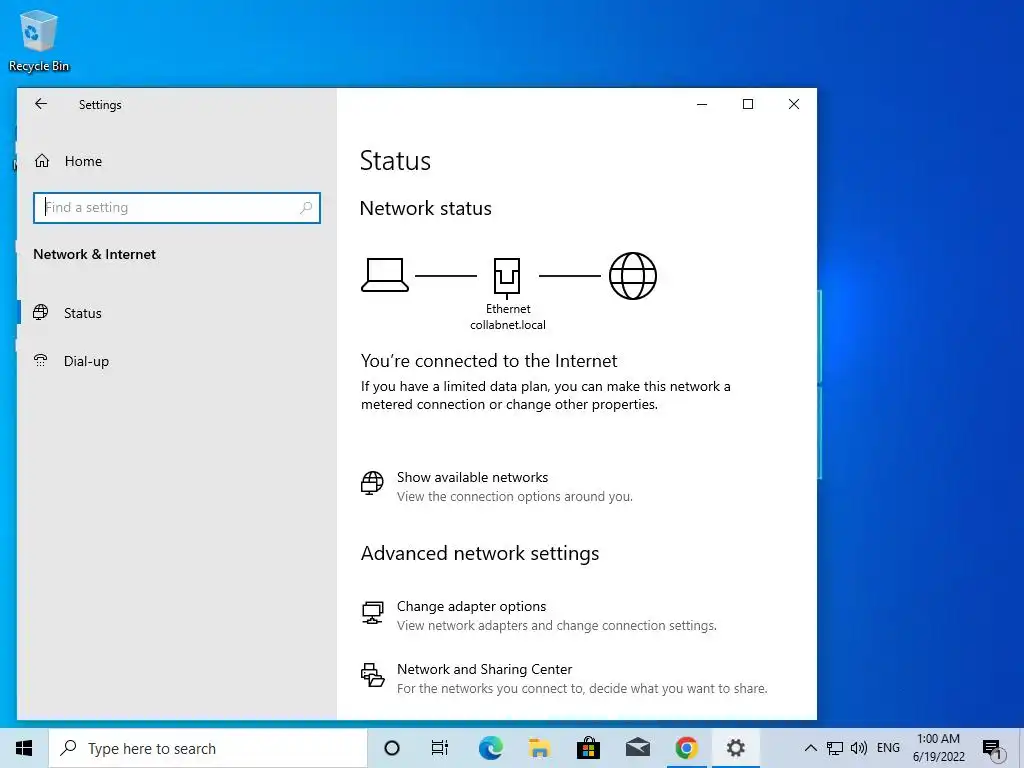Click the Network & Internet heading

pos(95,254)
